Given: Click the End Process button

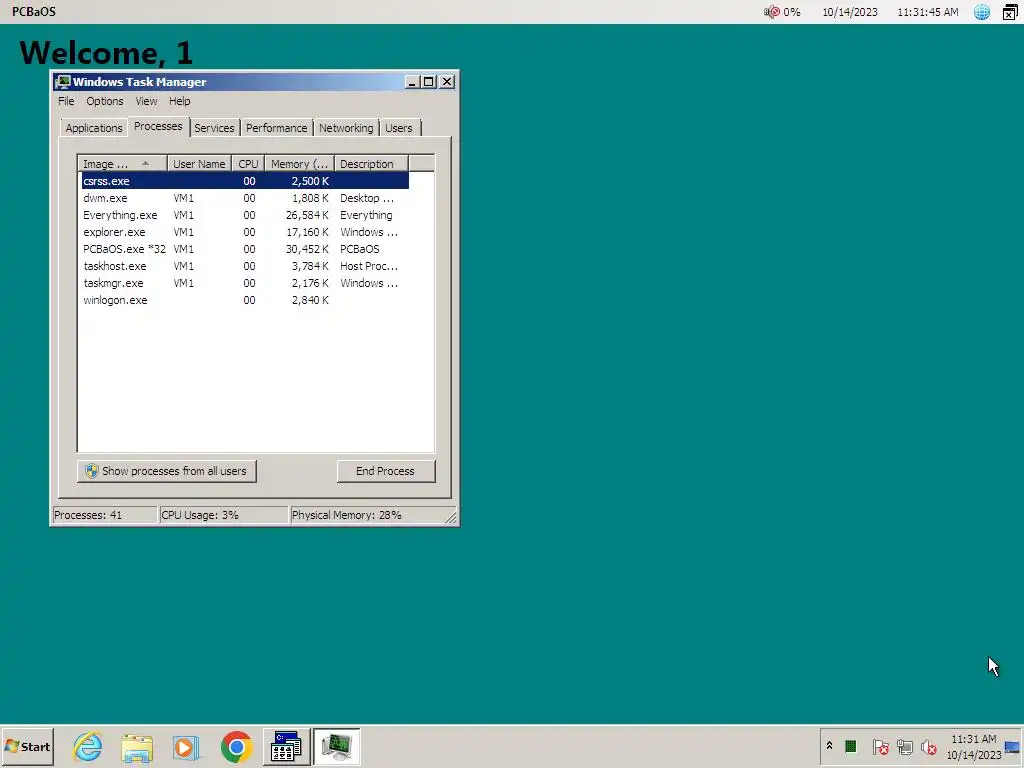Looking at the screenshot, I should tap(385, 471).
